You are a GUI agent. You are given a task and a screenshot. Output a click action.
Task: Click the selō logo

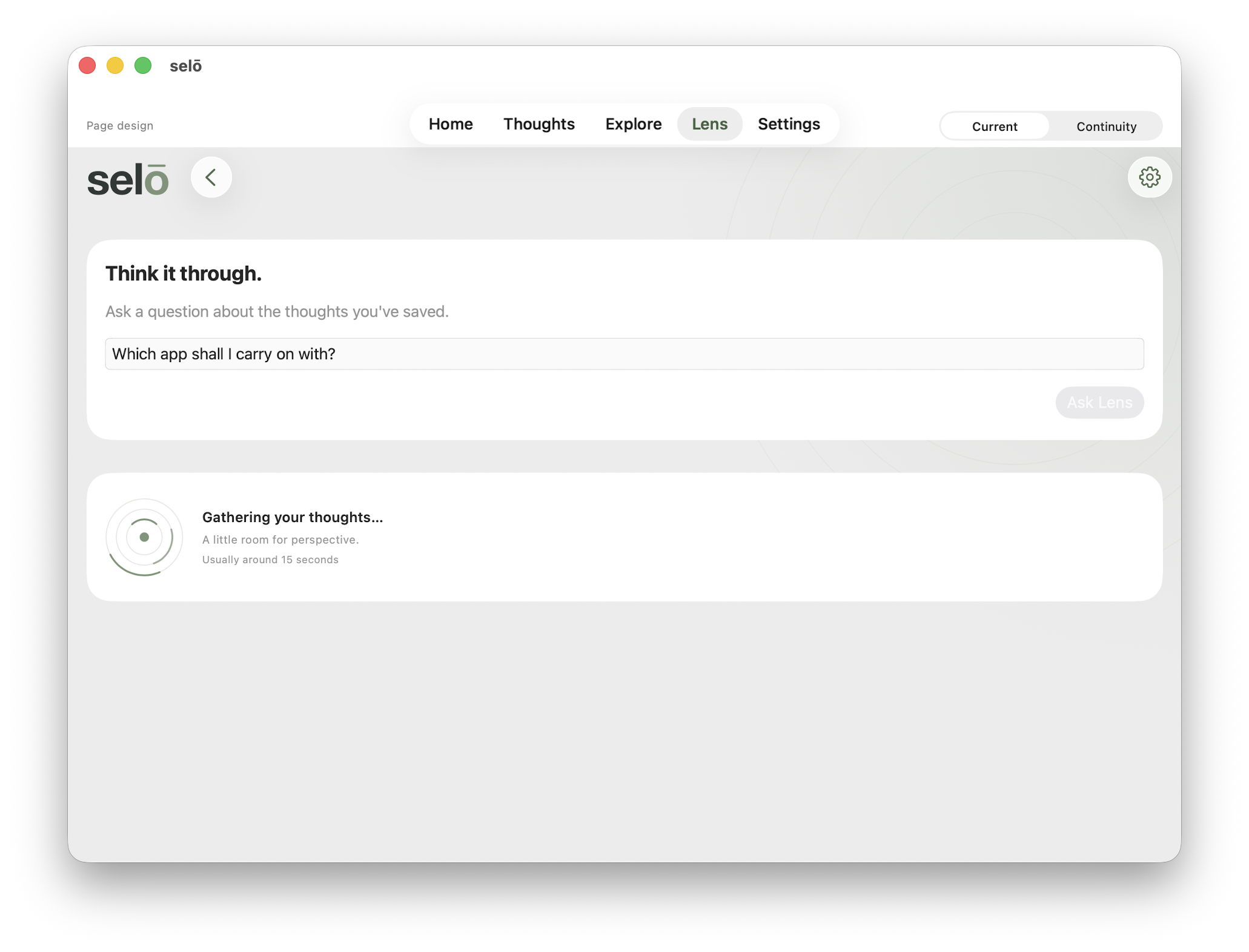click(128, 179)
